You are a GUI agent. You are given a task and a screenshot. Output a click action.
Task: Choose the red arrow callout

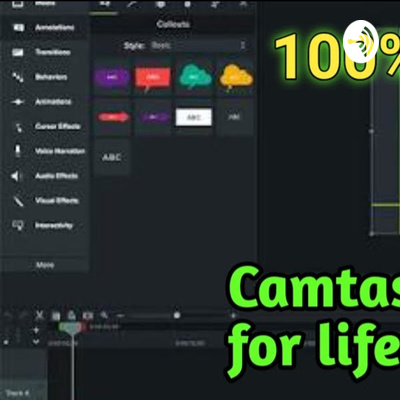tap(113, 117)
